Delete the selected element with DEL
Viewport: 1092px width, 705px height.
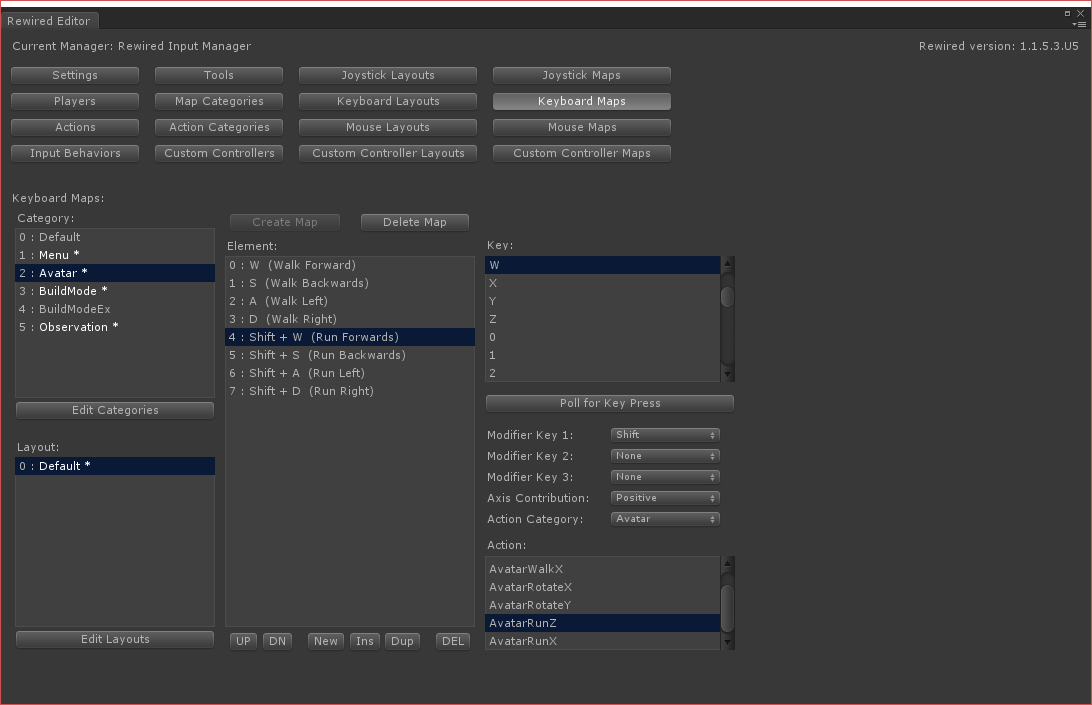click(x=452, y=640)
